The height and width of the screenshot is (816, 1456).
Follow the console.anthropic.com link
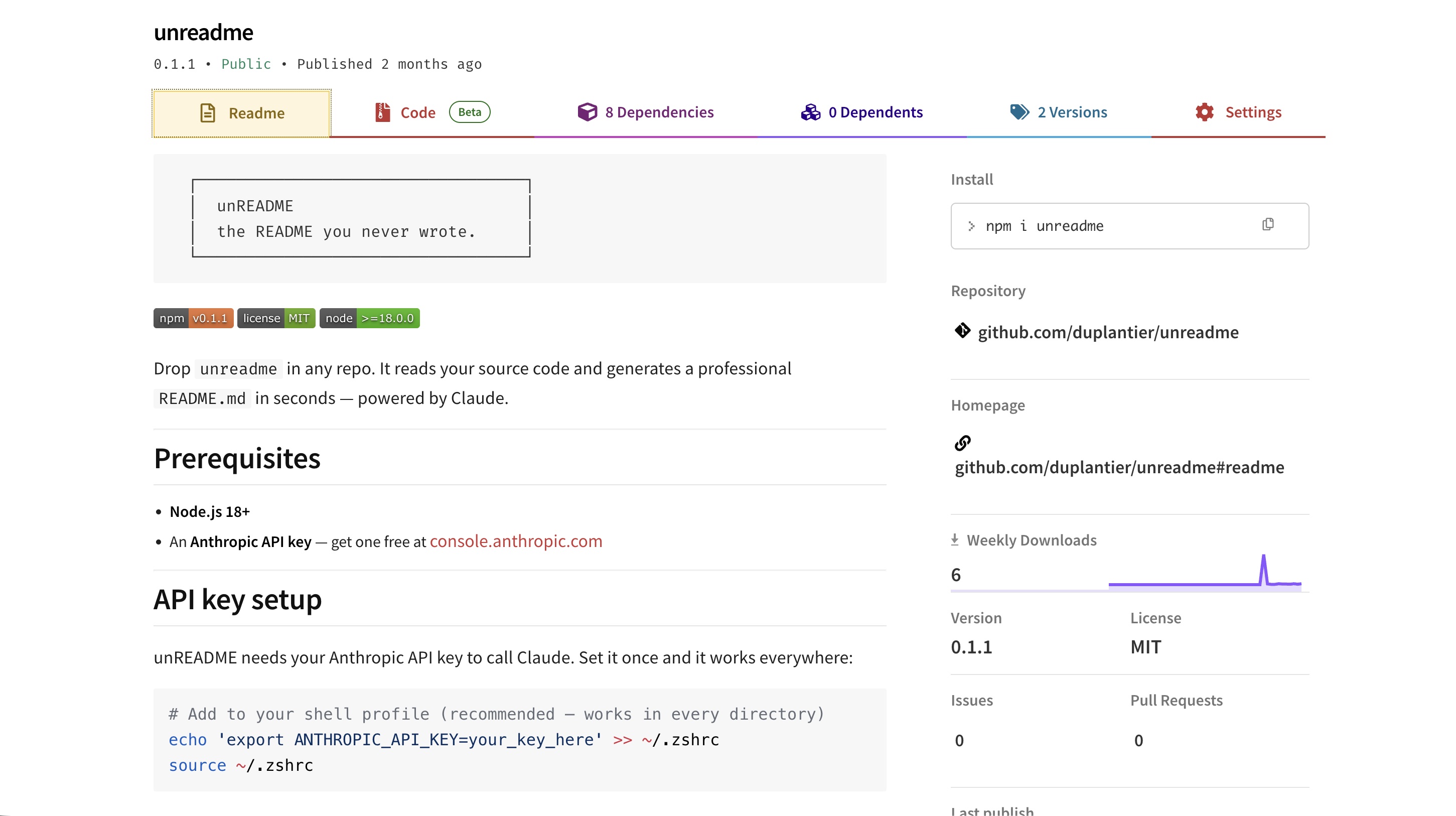click(x=515, y=541)
